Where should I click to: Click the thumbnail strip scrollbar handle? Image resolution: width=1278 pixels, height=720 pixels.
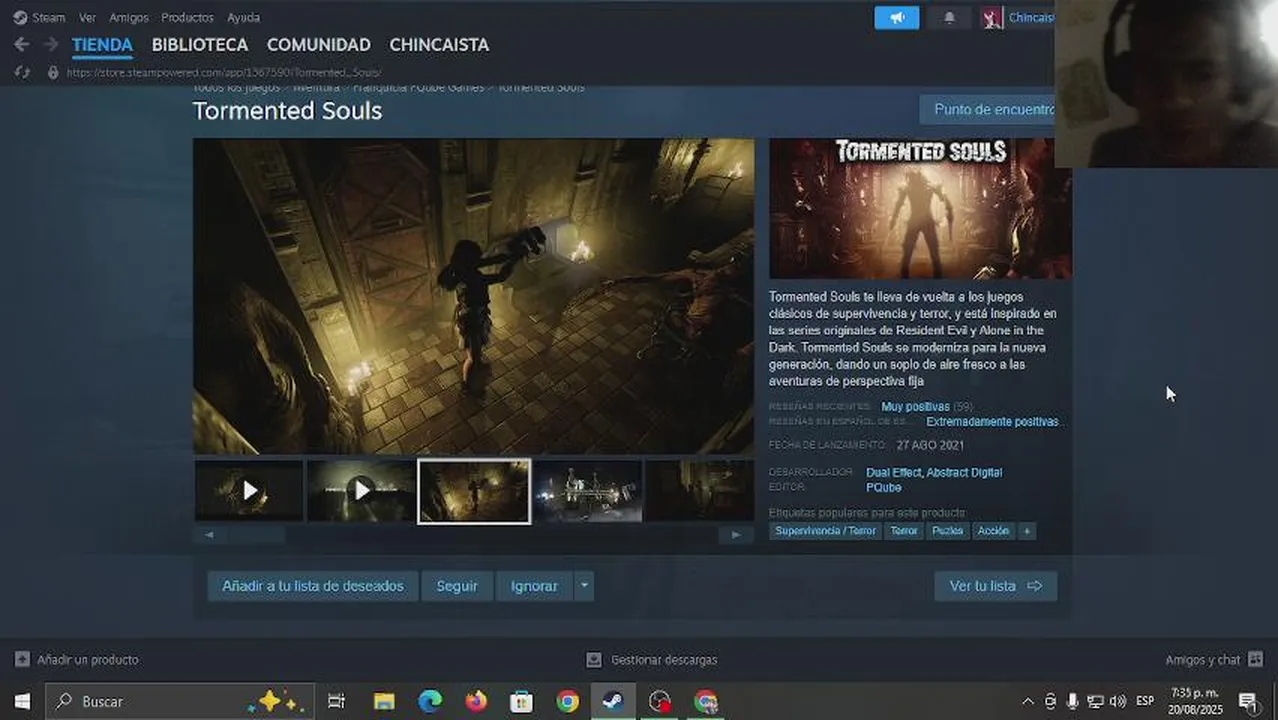click(x=255, y=535)
